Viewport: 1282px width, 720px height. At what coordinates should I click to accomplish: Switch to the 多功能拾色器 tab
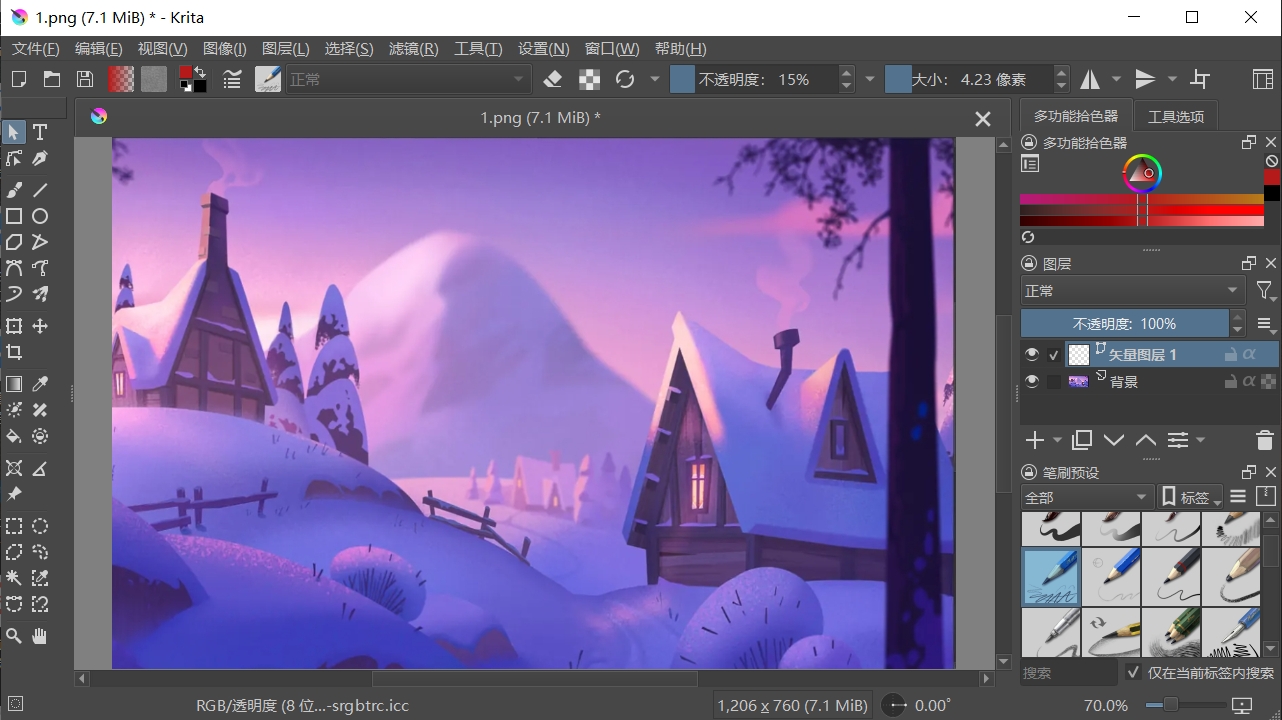(1076, 116)
